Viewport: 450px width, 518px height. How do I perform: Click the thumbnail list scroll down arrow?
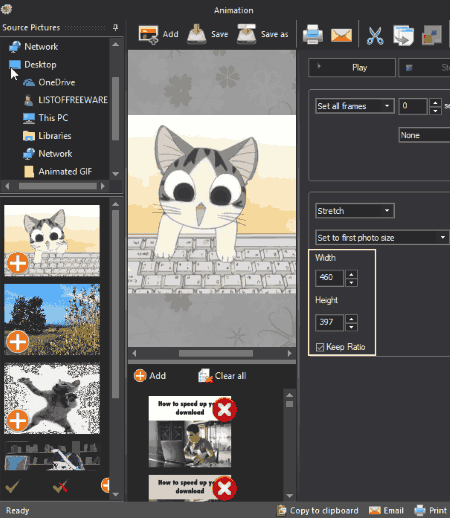[116, 494]
